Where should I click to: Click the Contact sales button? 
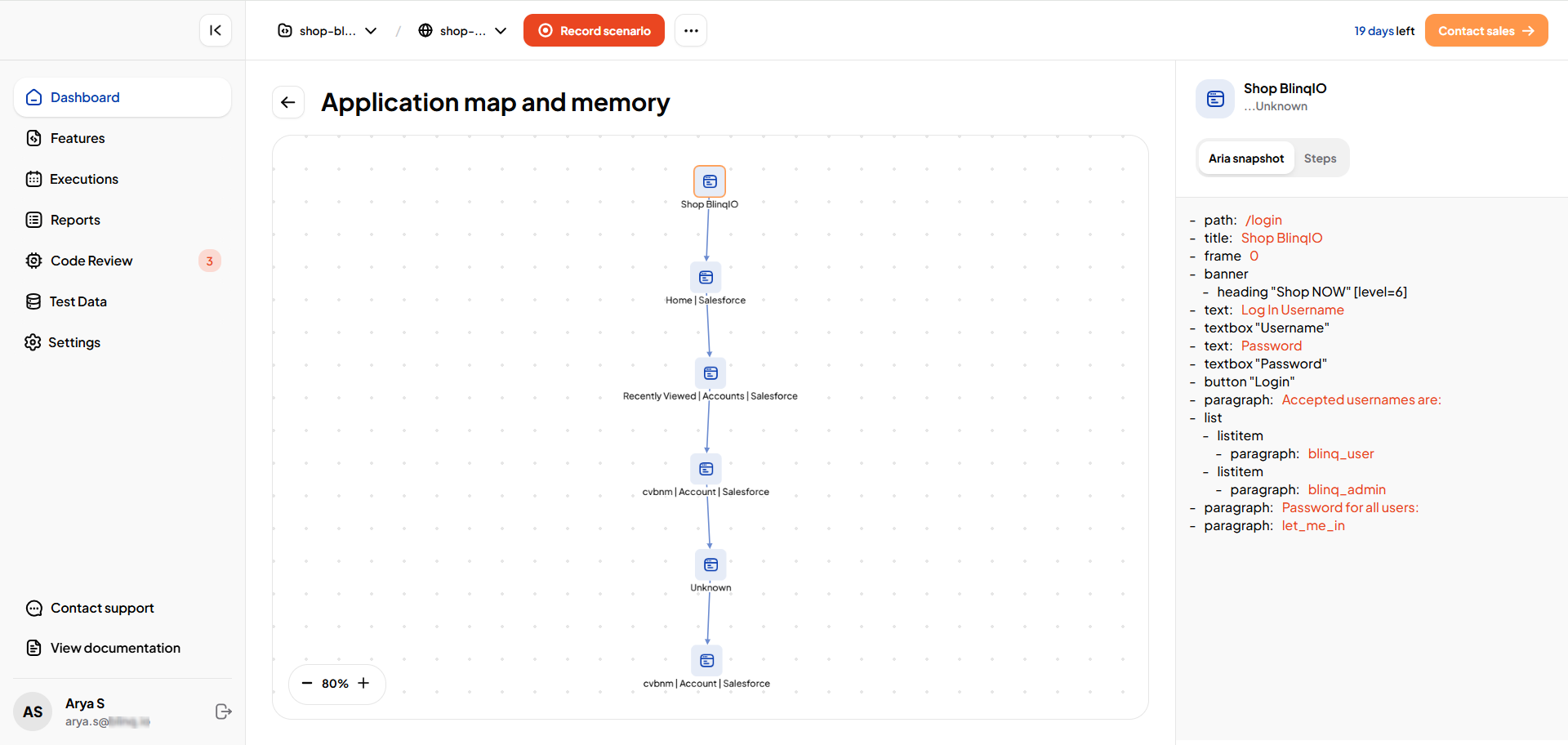tap(1486, 30)
